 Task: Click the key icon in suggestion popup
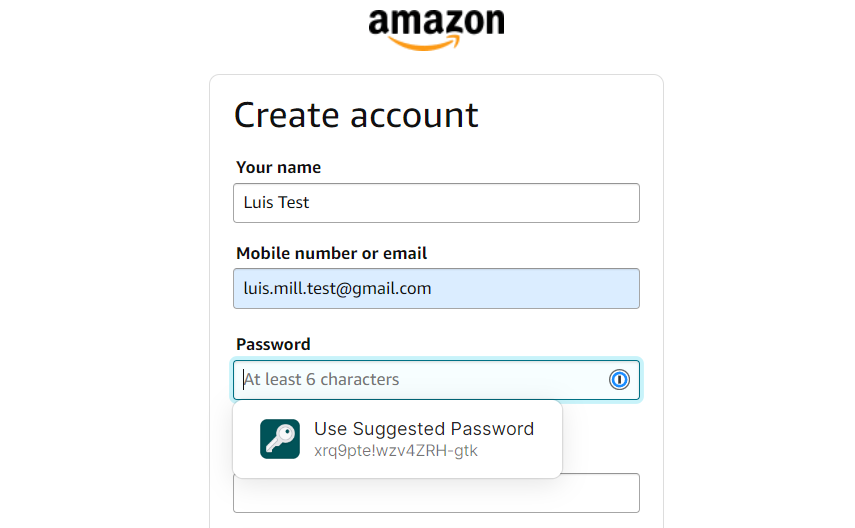pyautogui.click(x=280, y=439)
